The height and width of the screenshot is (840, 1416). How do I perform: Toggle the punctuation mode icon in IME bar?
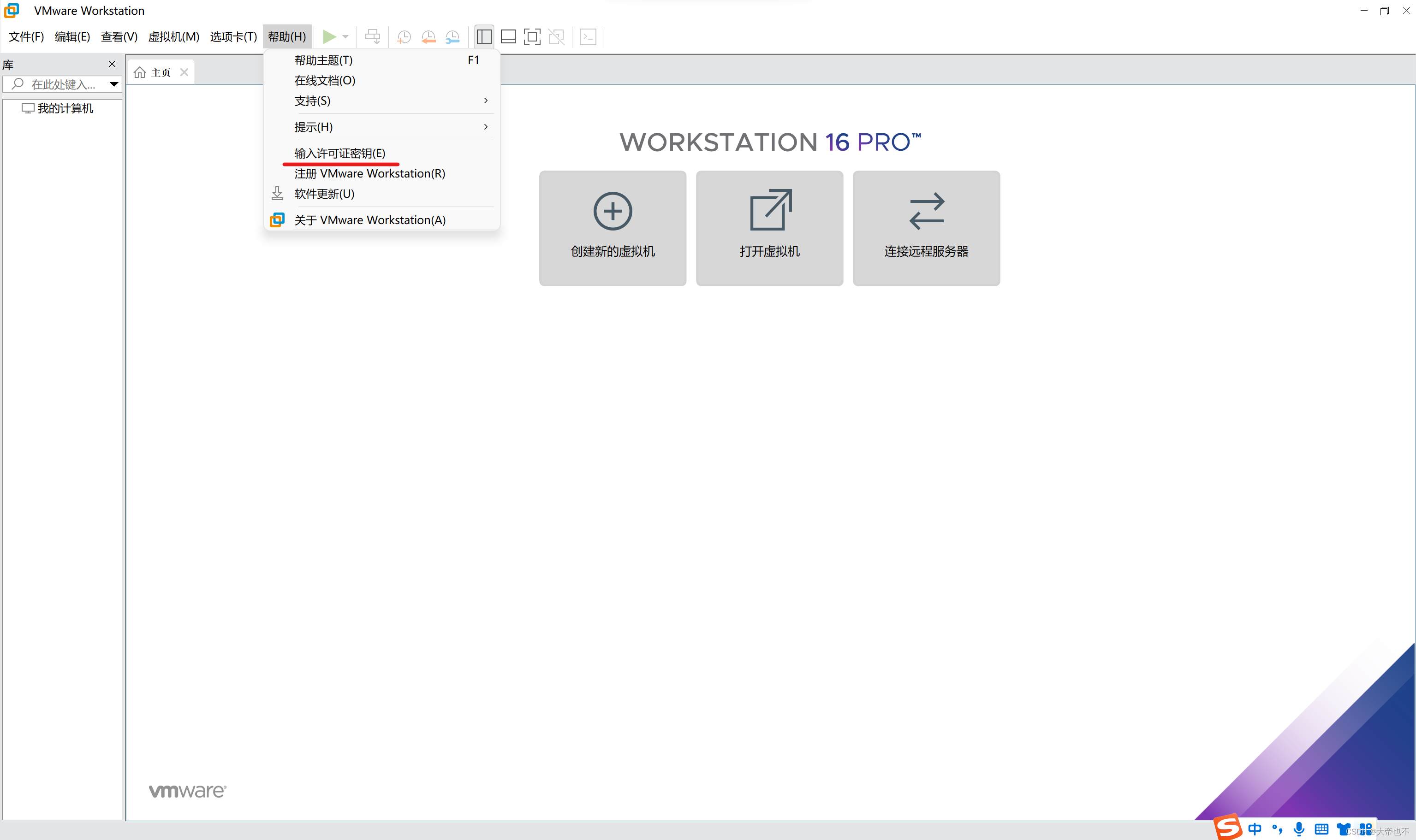[x=1277, y=829]
